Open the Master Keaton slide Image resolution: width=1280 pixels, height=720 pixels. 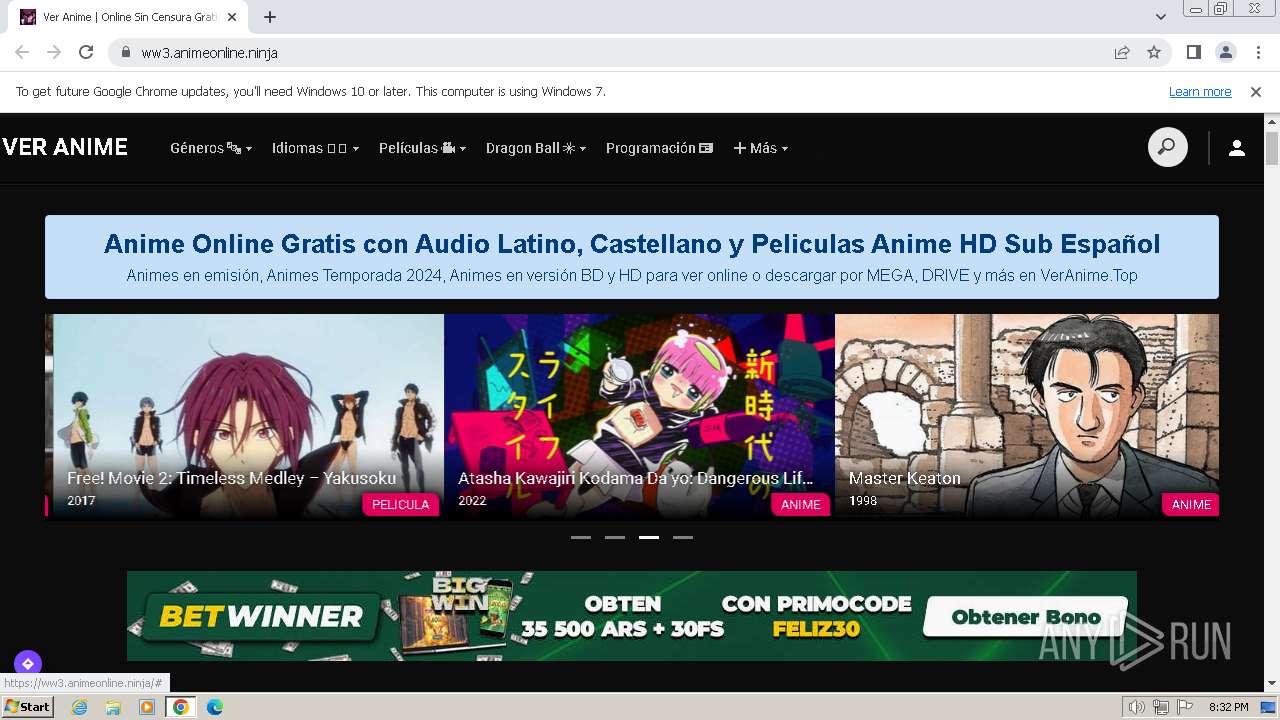pyautogui.click(x=1027, y=416)
